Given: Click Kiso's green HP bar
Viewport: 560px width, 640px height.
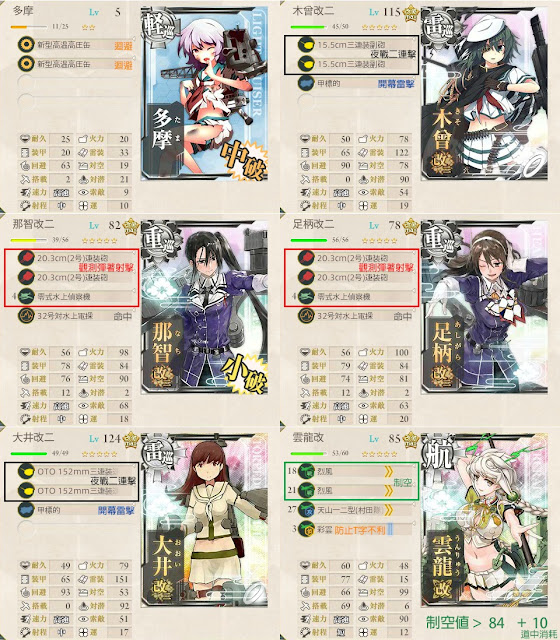Looking at the screenshot, I should click(308, 27).
